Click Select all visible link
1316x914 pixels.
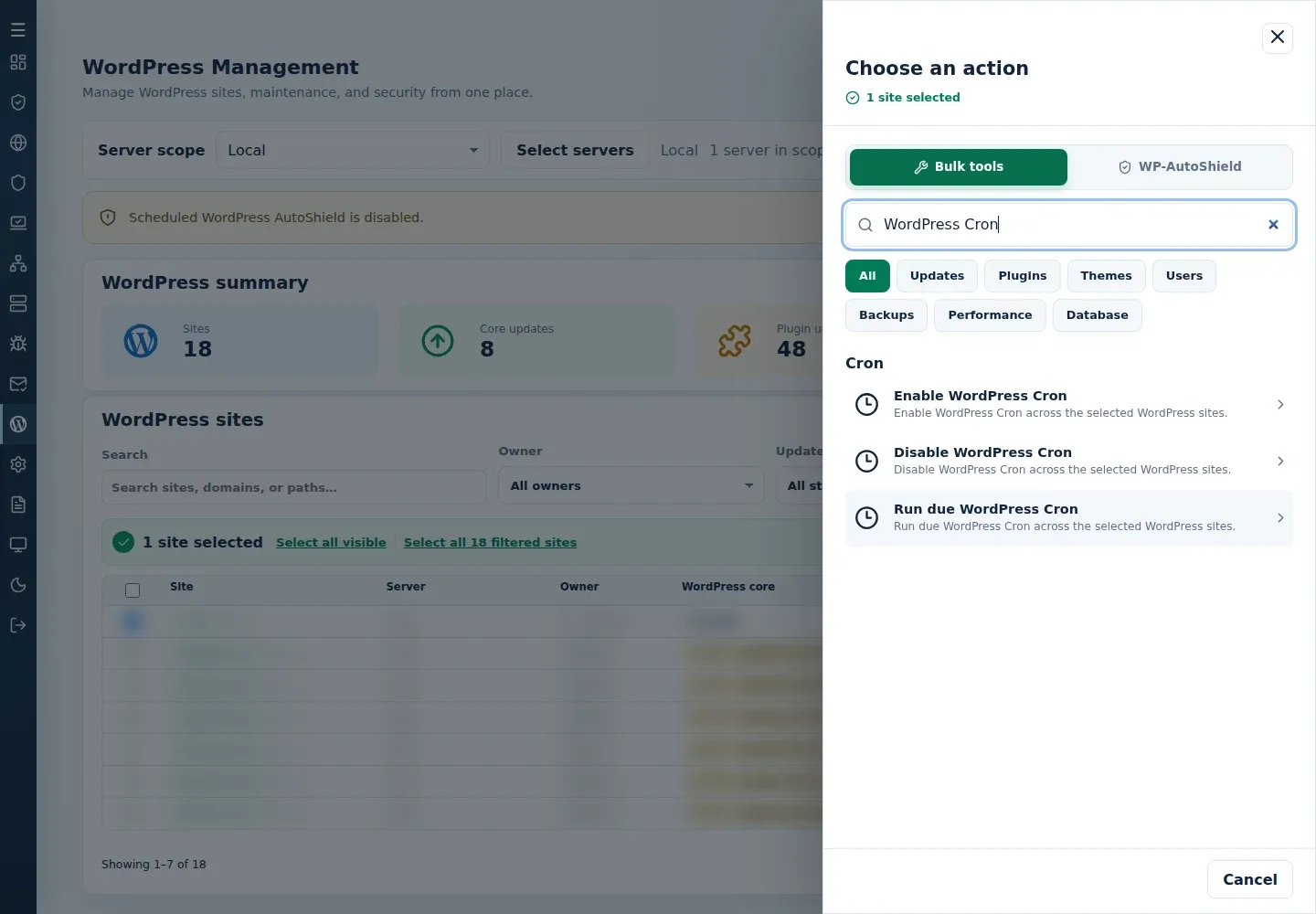pos(331,542)
